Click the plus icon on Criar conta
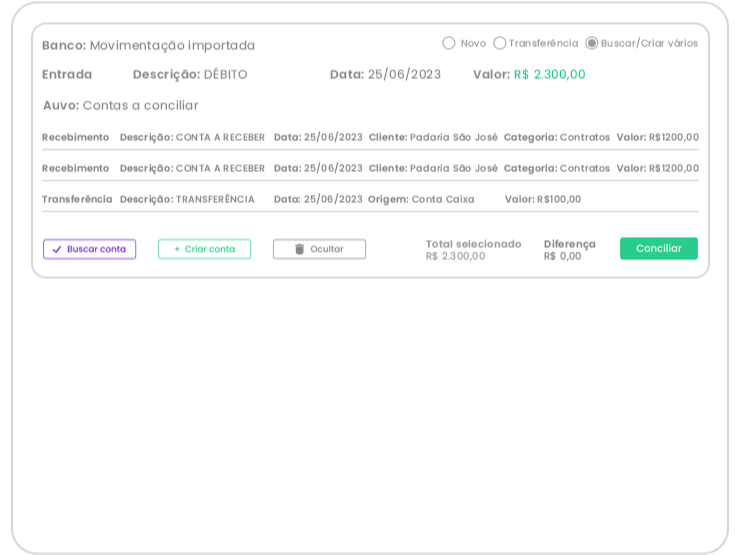Screen dimensions: 740x555 click(x=177, y=249)
